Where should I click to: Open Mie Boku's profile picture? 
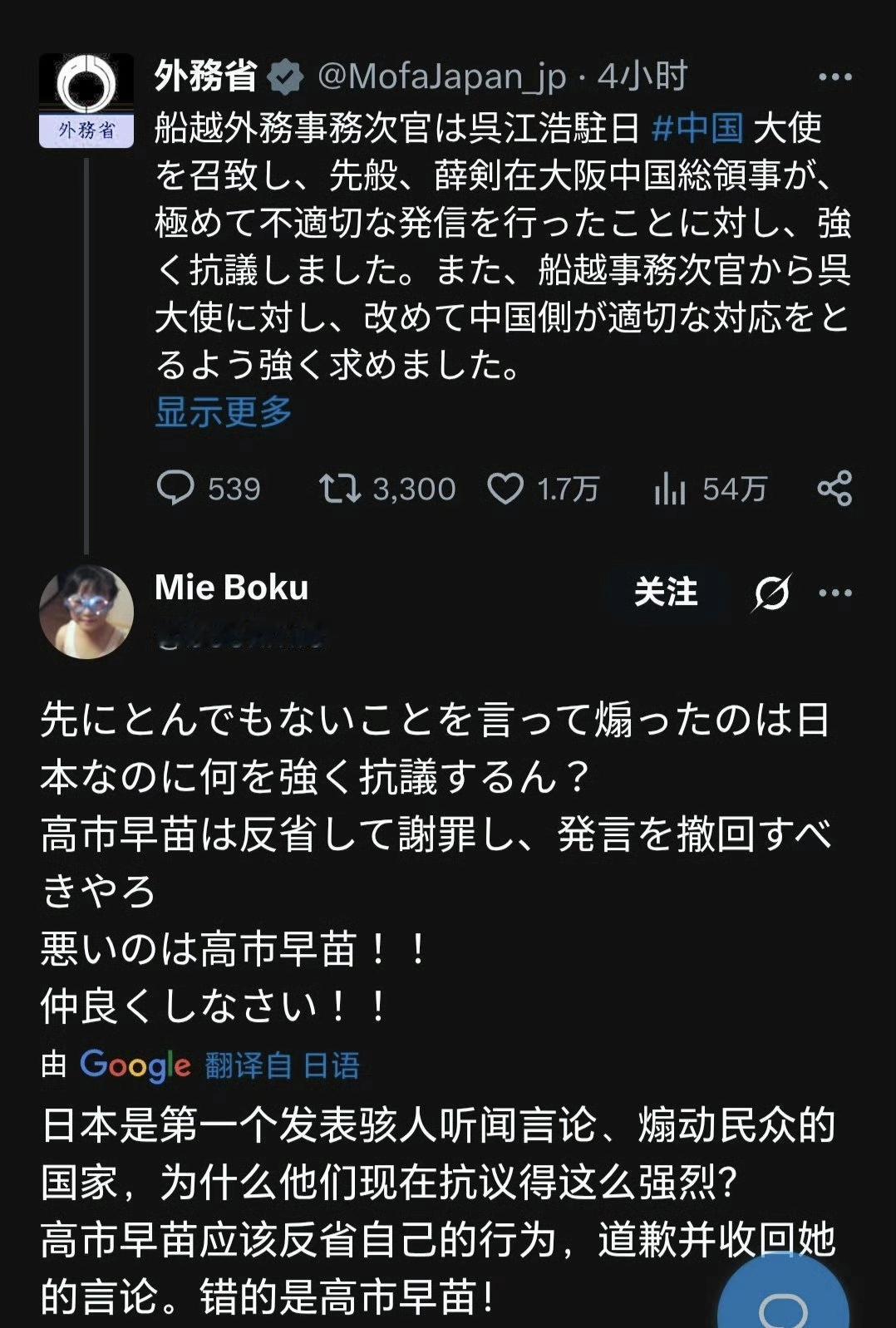point(86,612)
